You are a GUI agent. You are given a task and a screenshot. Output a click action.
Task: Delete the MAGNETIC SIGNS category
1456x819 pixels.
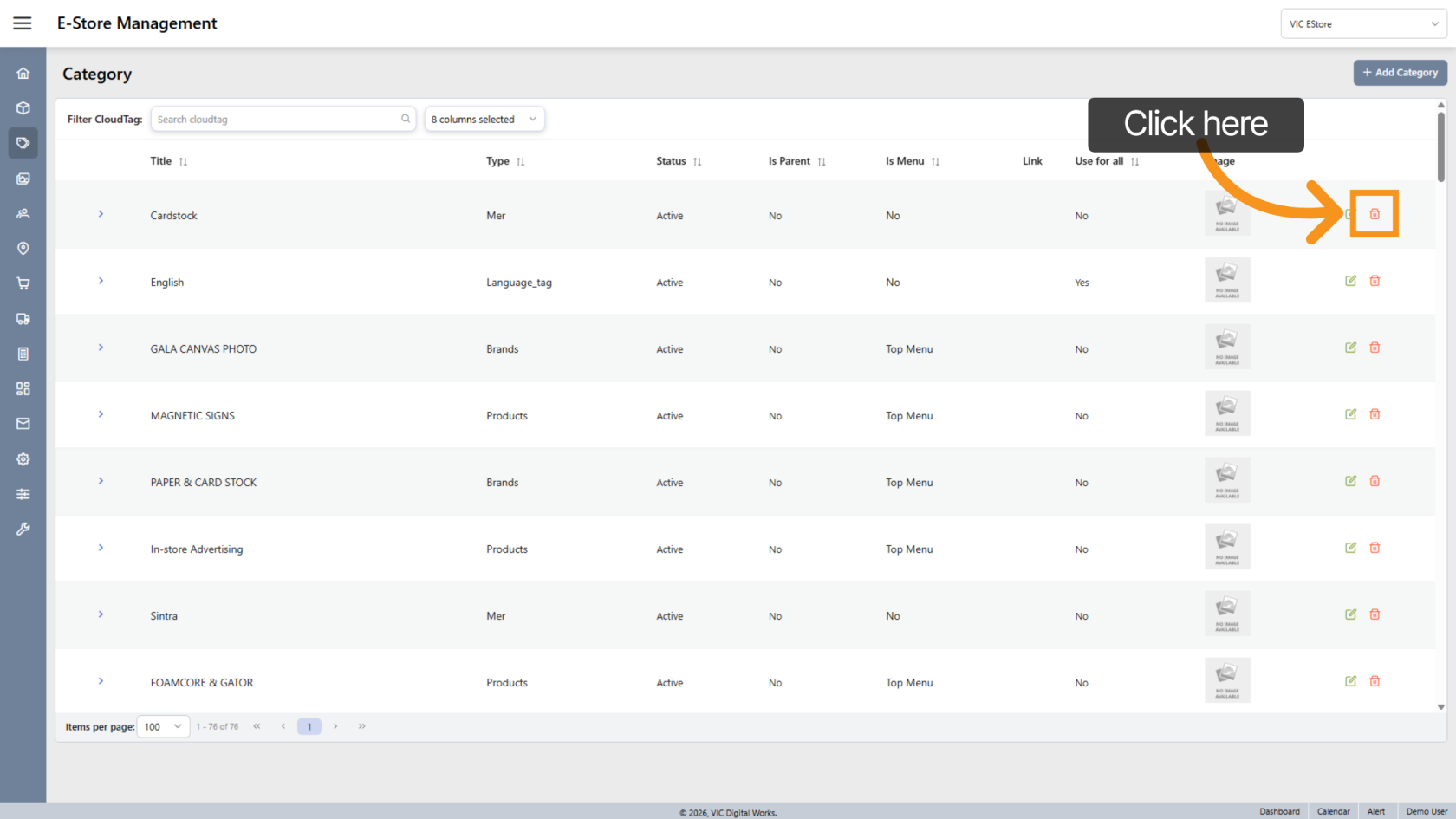coord(1375,414)
